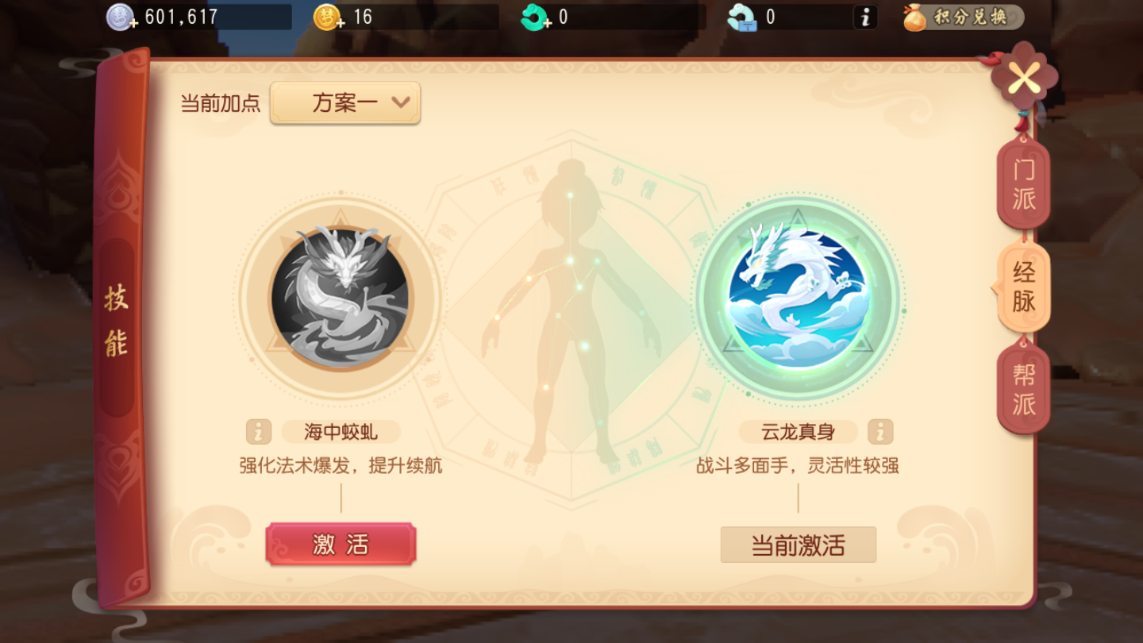Image resolution: width=1143 pixels, height=643 pixels.
Task: Click the 当前激活 status button
Action: [x=798, y=545]
